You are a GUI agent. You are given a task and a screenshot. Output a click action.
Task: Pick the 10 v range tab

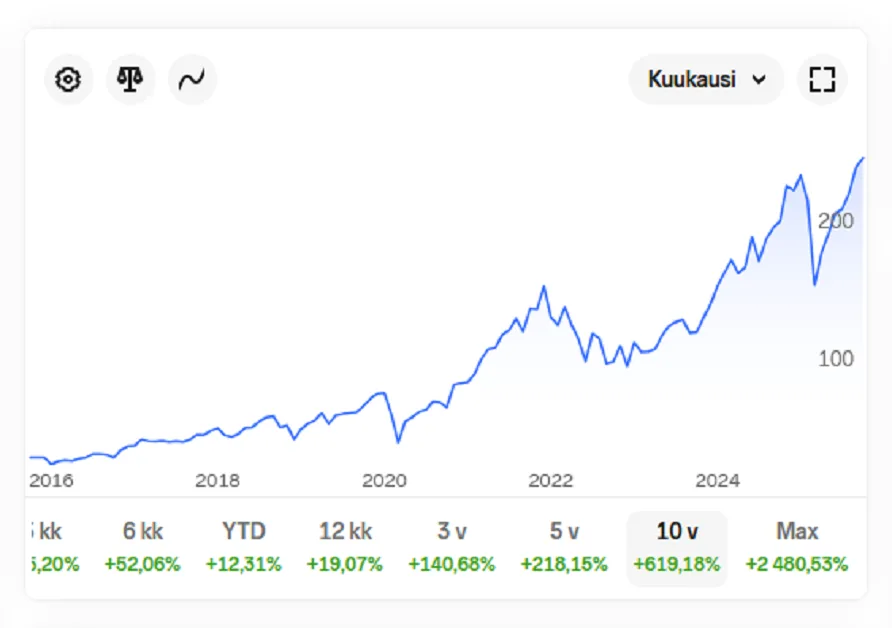676,547
